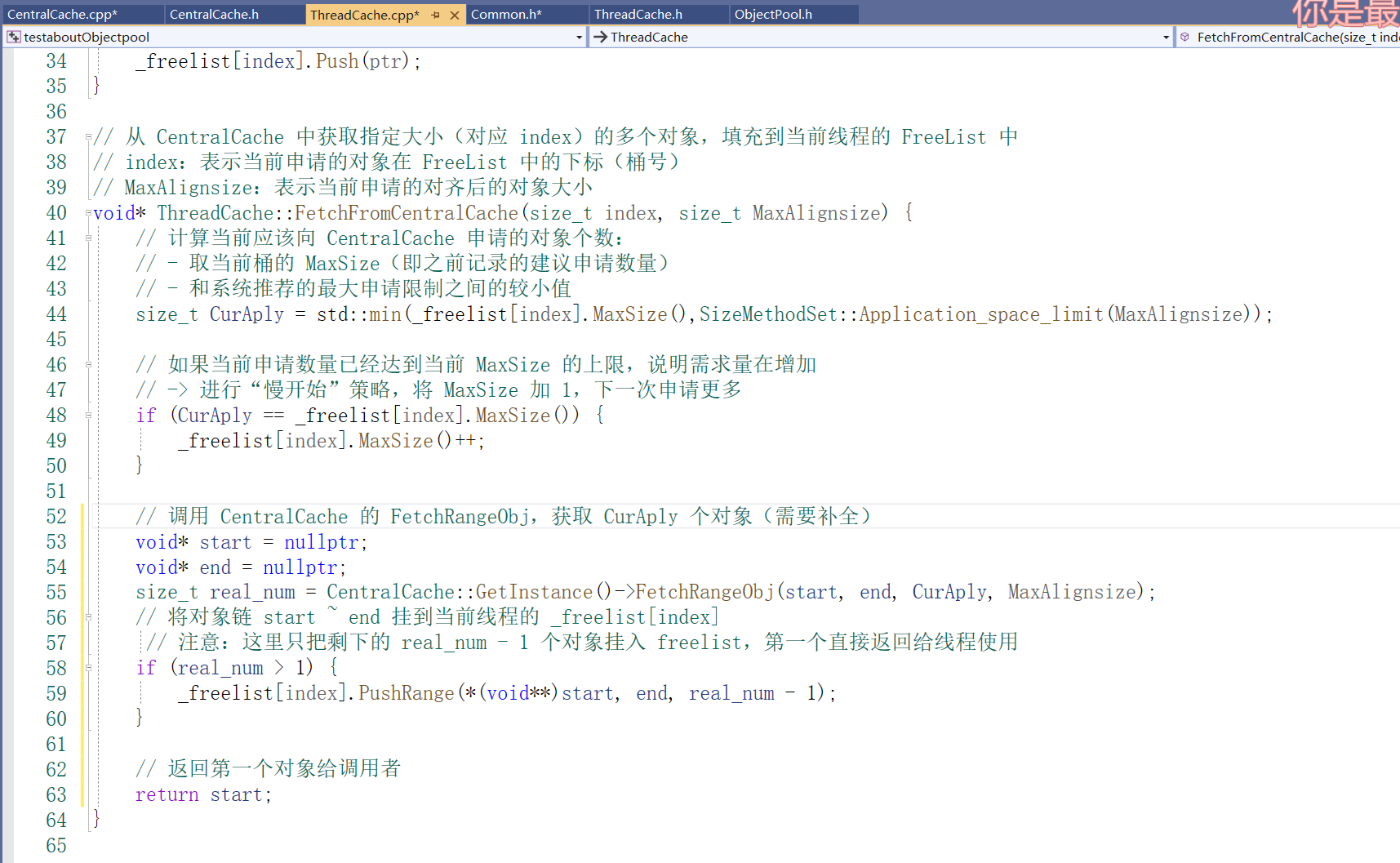
Task: Click GetInstance on line 55
Action: tap(534, 592)
